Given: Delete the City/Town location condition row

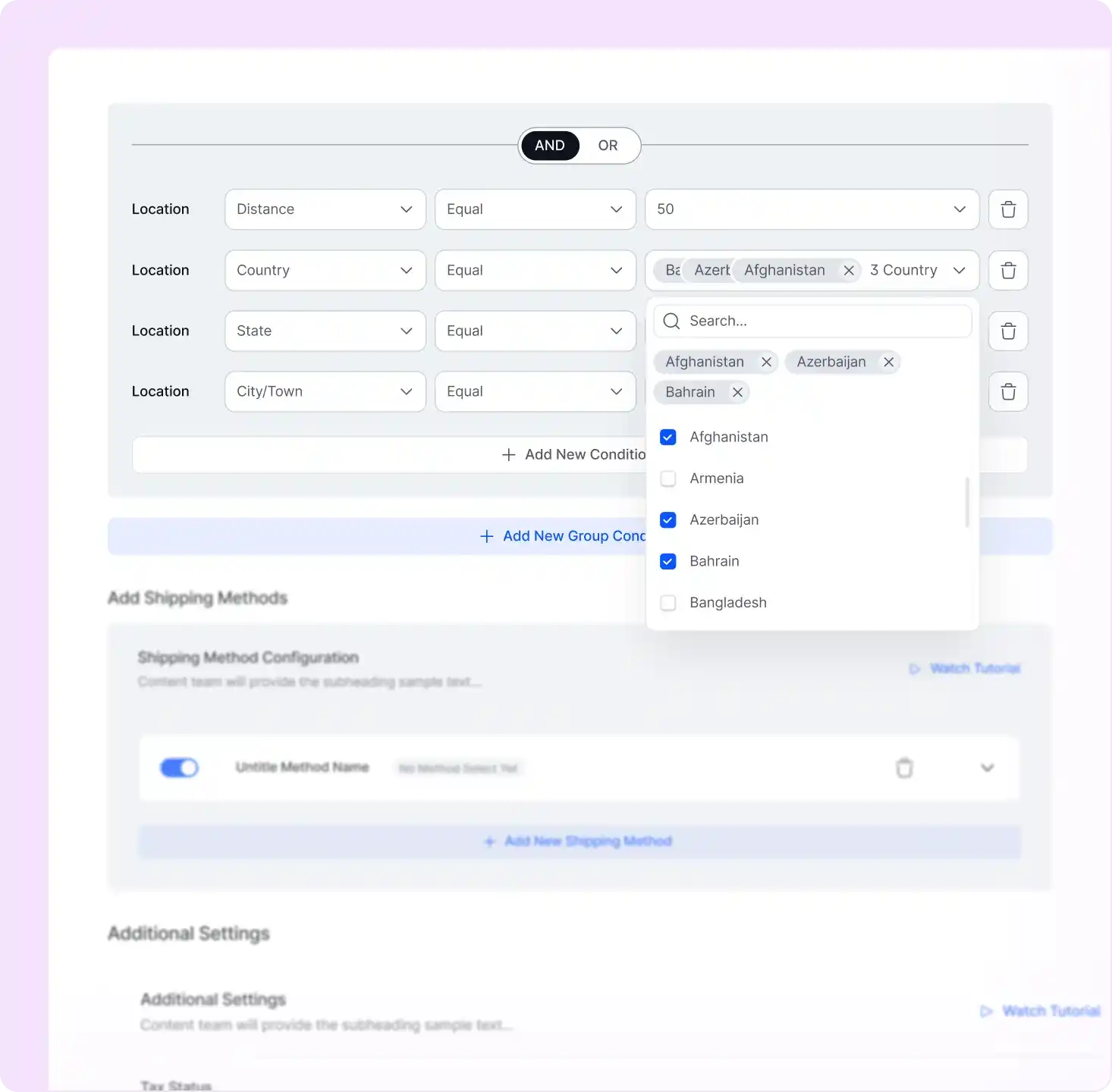Looking at the screenshot, I should [1007, 391].
